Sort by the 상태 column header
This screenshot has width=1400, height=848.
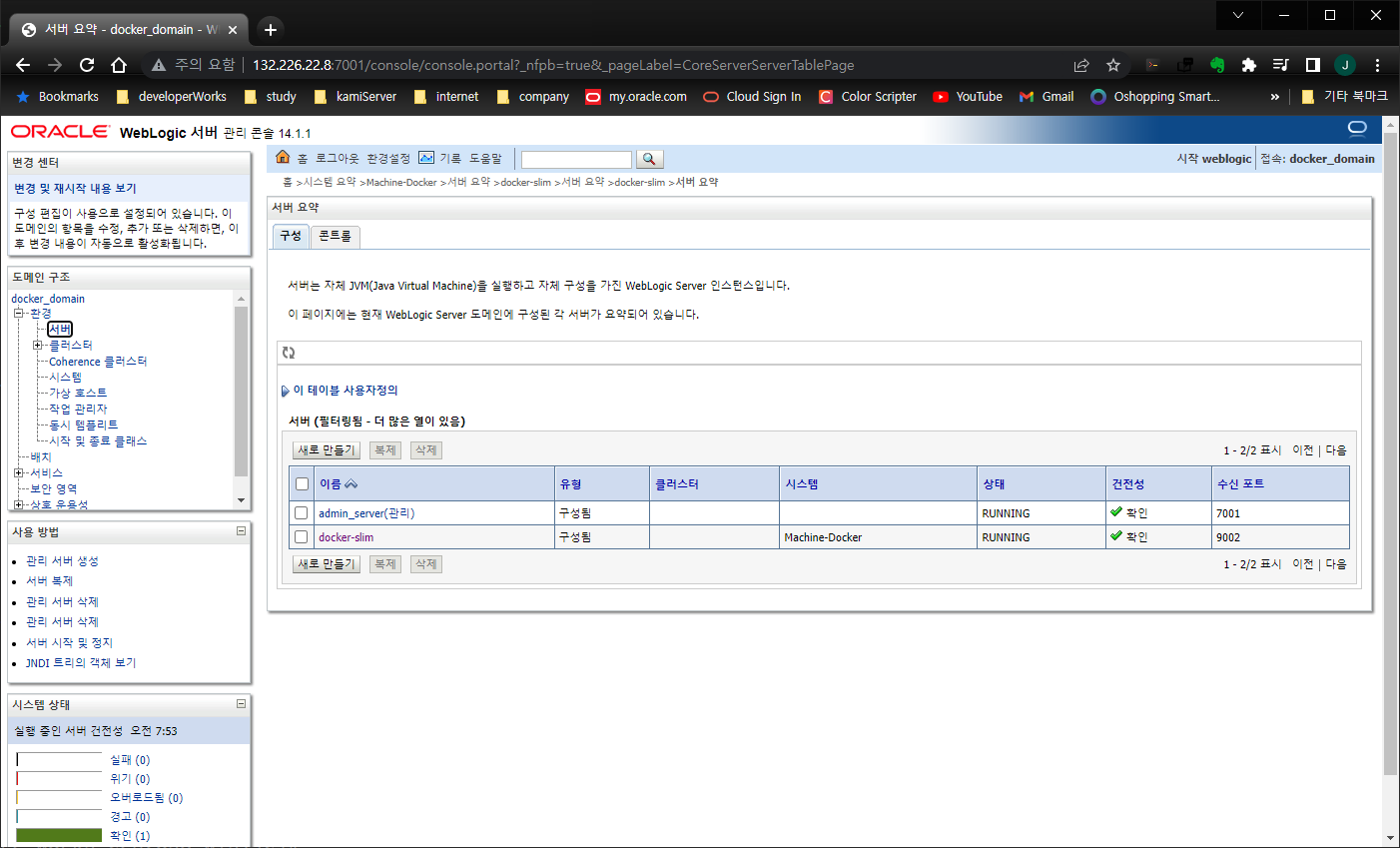pyautogui.click(x=994, y=483)
